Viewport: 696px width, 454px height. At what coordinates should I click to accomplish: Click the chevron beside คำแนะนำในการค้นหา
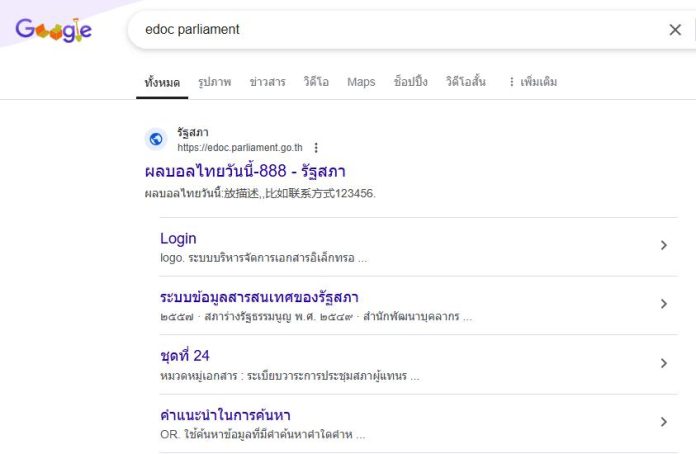(x=664, y=422)
